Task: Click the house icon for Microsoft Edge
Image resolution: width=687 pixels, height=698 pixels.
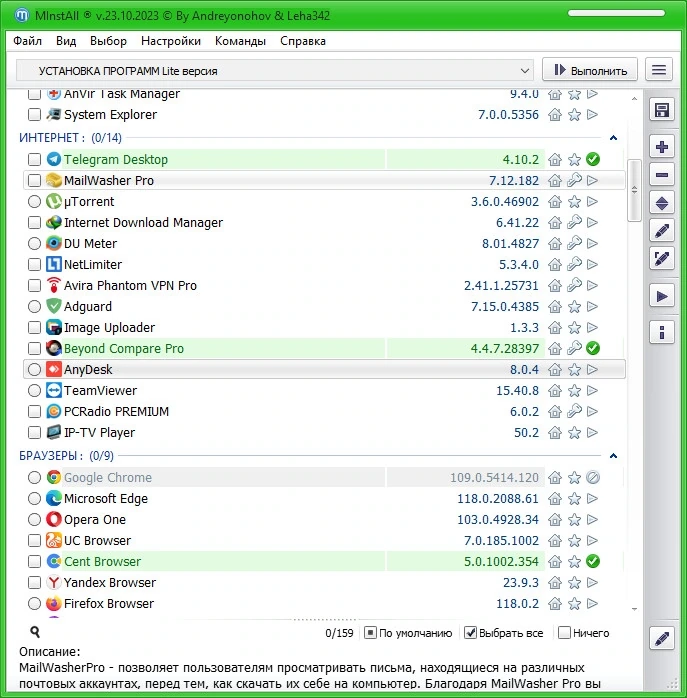Action: 555,499
